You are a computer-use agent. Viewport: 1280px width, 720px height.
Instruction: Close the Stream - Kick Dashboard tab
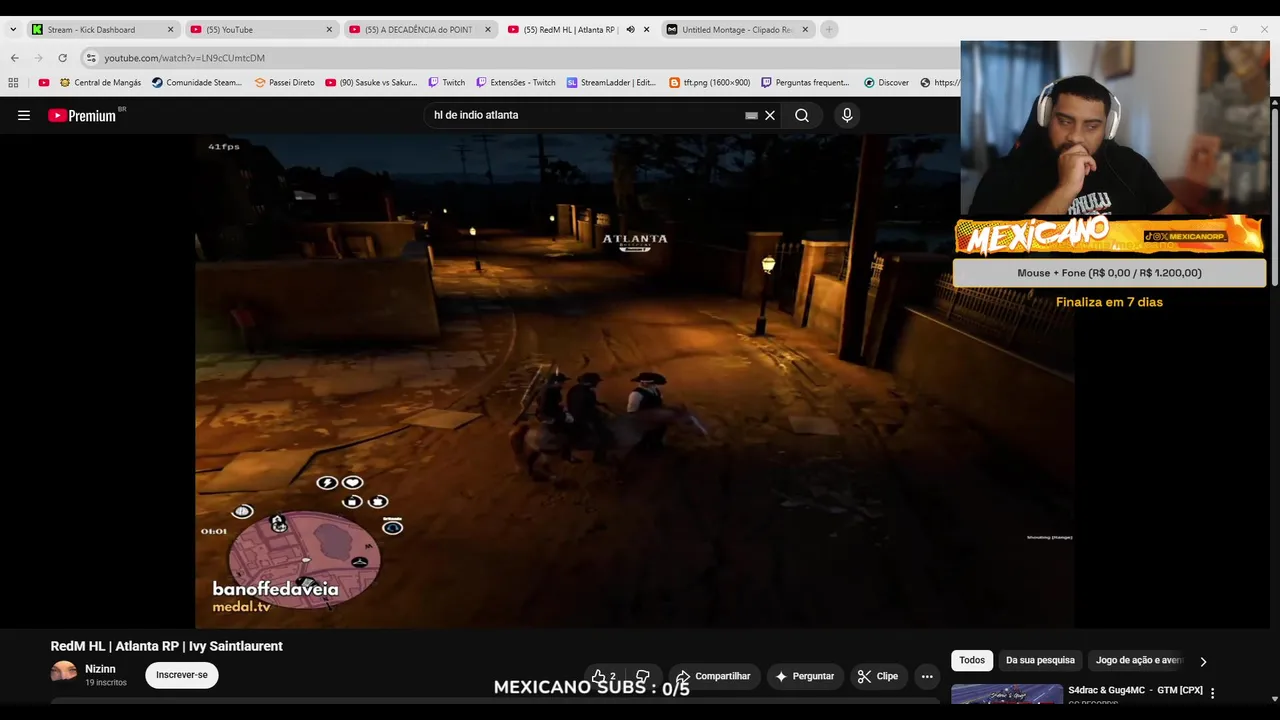[170, 30]
